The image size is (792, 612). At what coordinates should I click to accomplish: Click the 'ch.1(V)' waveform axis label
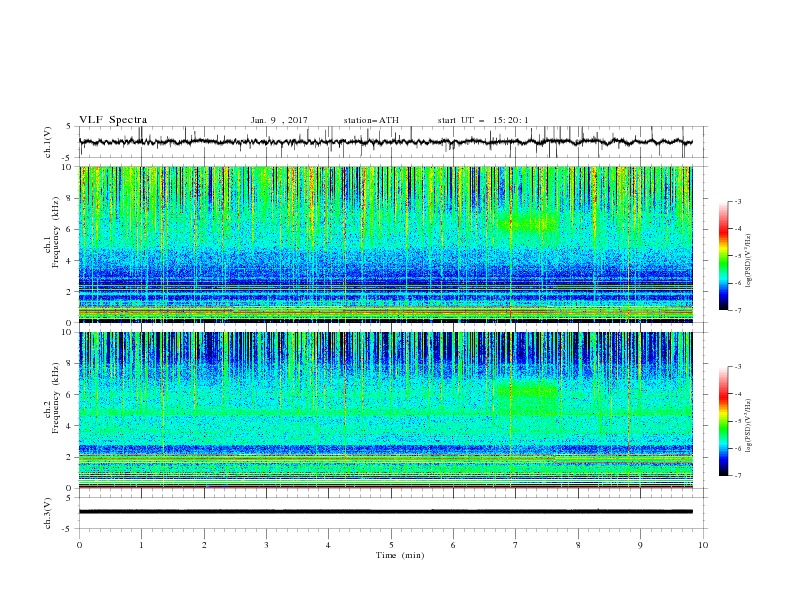coord(48,142)
